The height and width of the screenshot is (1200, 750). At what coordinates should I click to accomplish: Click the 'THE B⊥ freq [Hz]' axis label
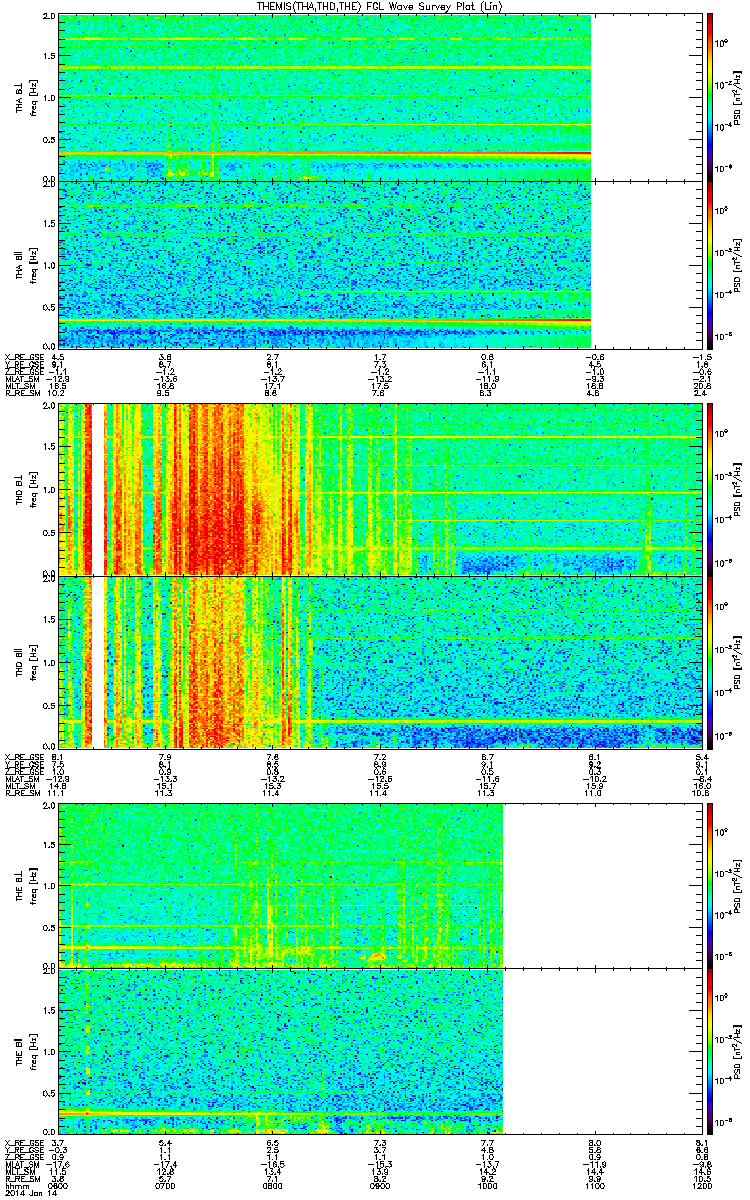[x=25, y=884]
